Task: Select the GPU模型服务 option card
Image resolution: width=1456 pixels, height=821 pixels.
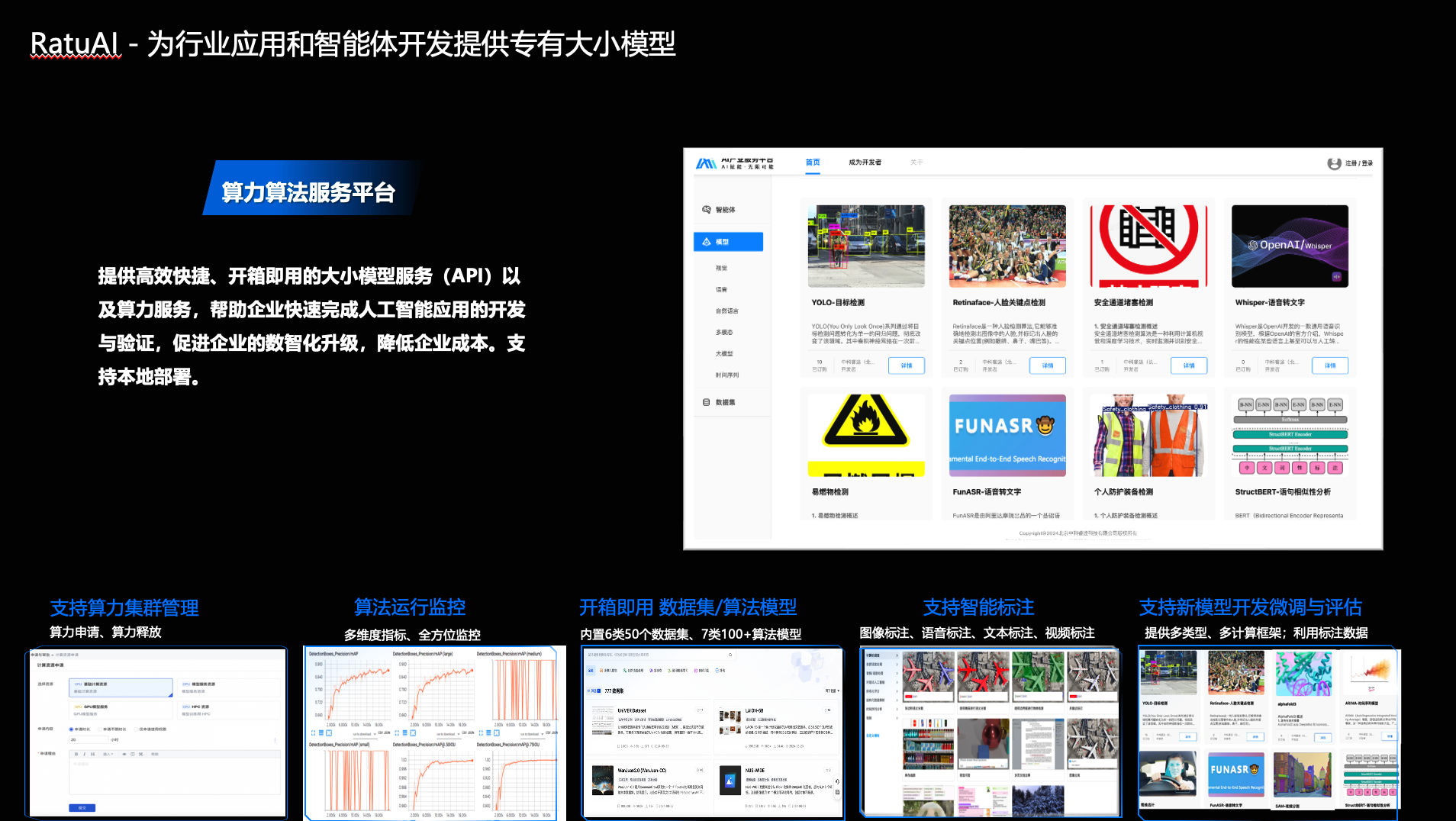Action: click(121, 710)
